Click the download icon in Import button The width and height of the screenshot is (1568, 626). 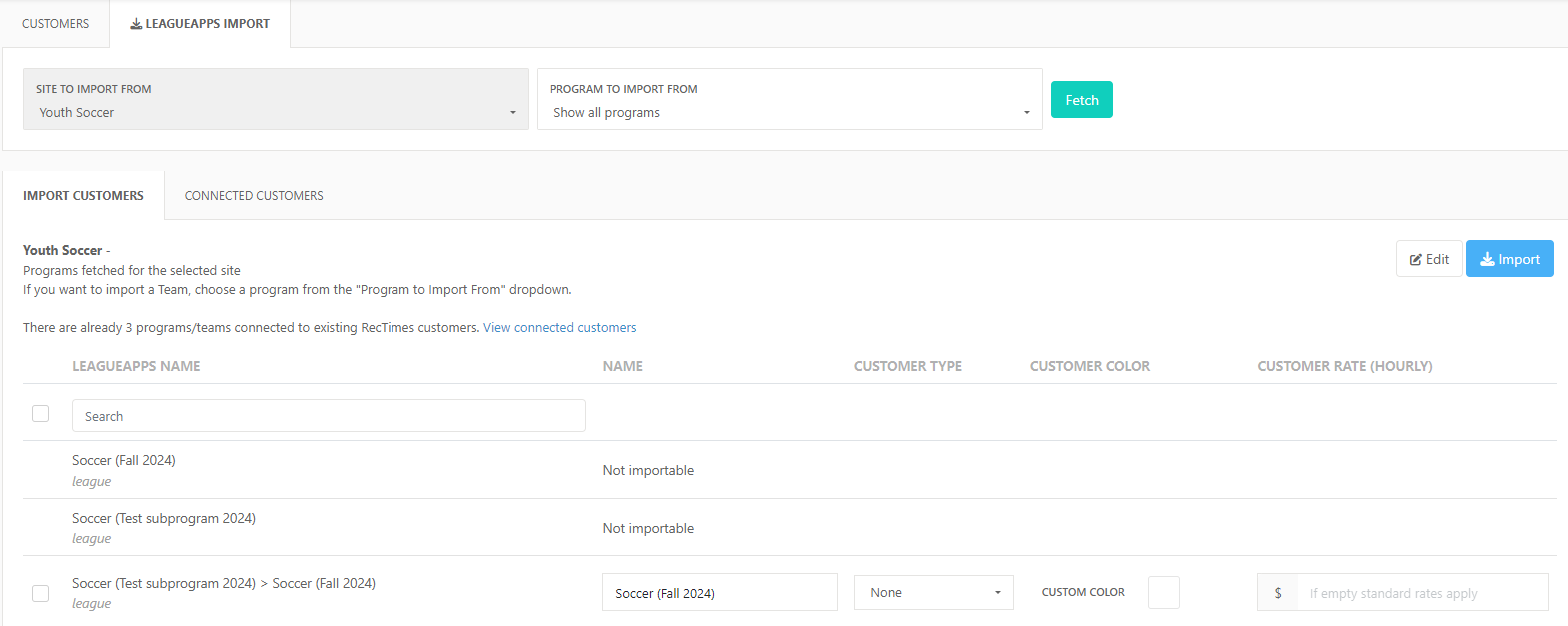(x=1487, y=259)
